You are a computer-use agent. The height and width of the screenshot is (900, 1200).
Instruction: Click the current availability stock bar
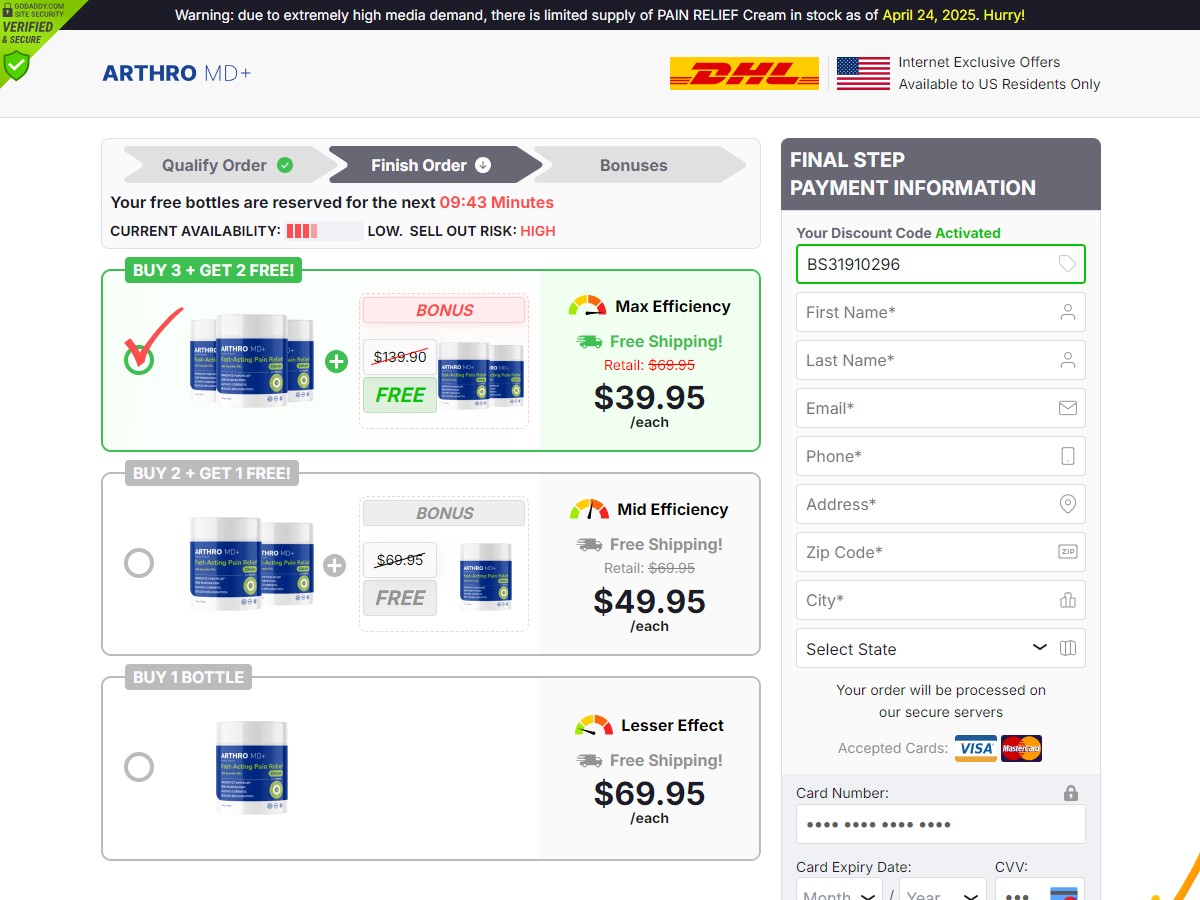coord(324,231)
